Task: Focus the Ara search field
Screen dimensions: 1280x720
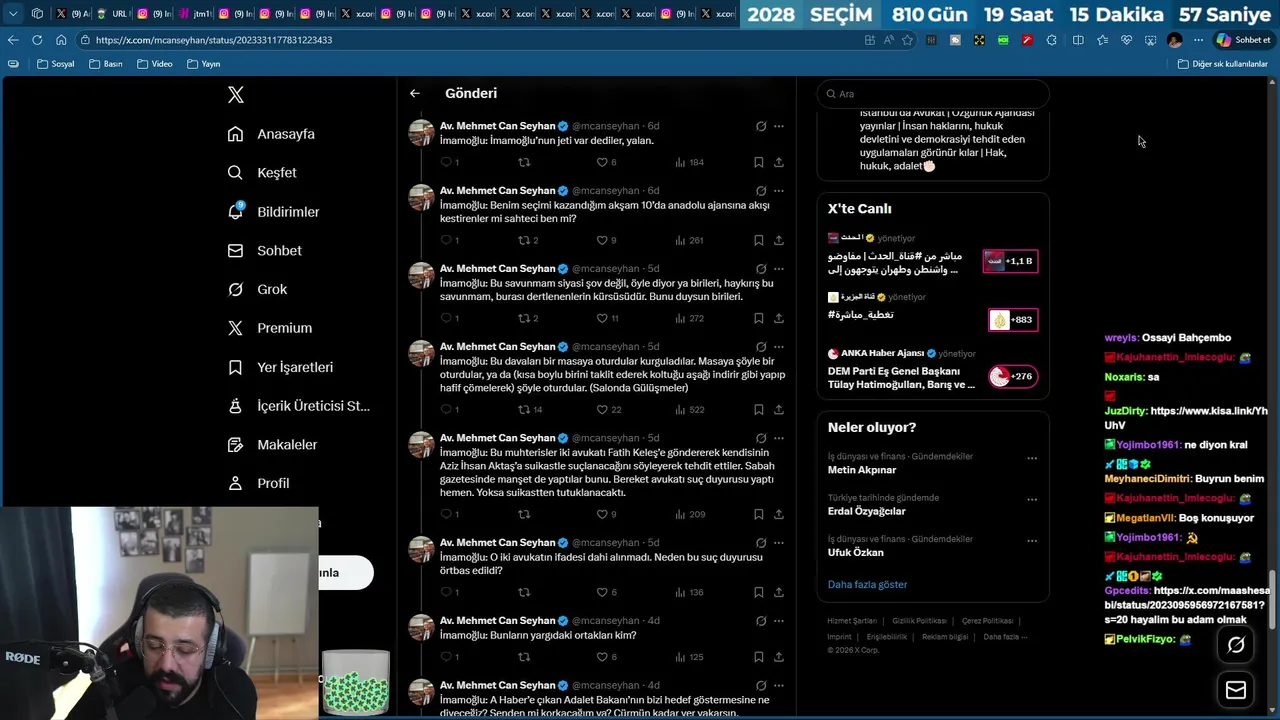Action: tap(933, 94)
